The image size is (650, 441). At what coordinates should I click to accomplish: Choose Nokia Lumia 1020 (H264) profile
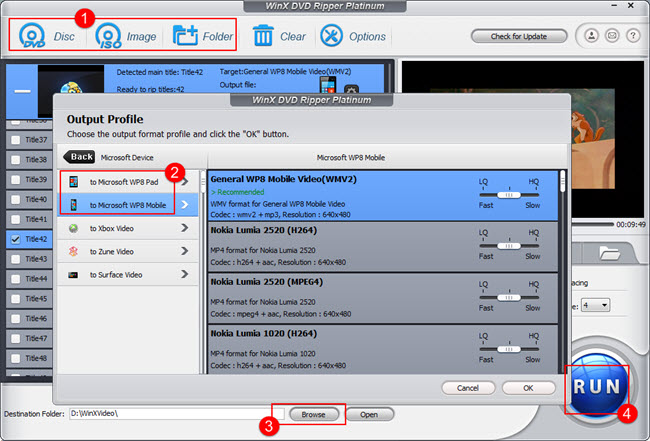[383, 350]
